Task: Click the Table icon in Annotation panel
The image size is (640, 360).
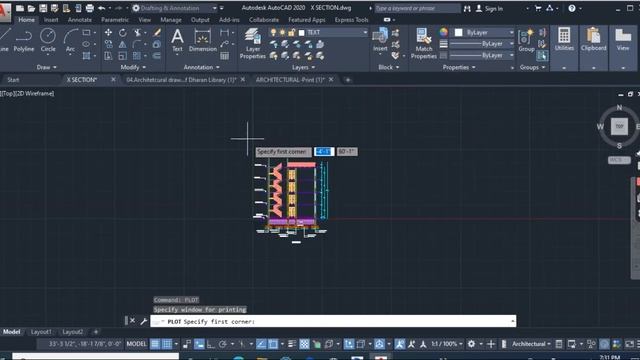Action: [224, 56]
